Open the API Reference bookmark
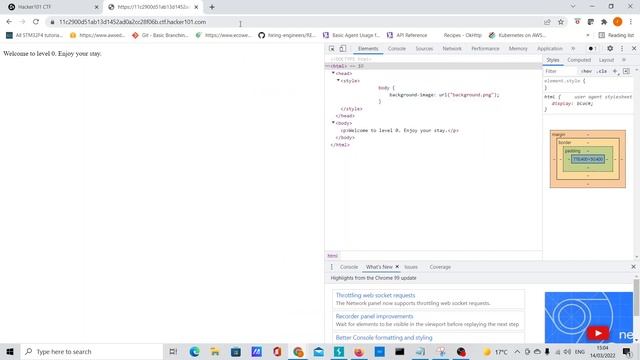The width and height of the screenshot is (640, 360). pos(407,36)
